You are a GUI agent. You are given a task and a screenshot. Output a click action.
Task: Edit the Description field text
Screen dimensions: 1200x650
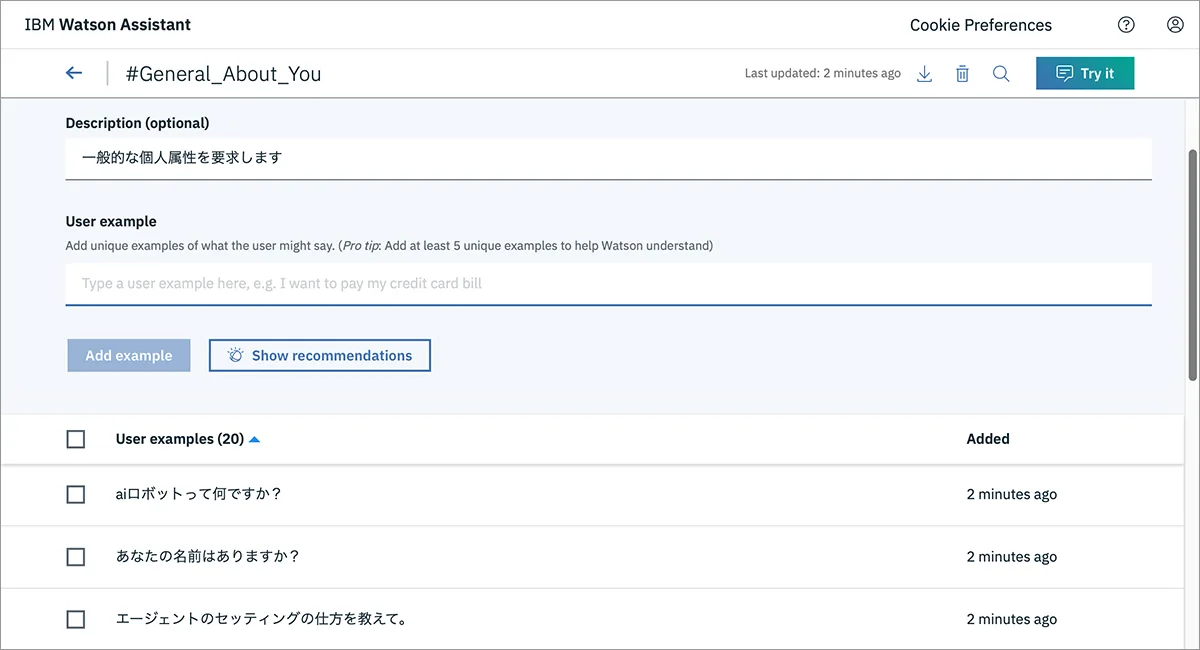point(609,158)
